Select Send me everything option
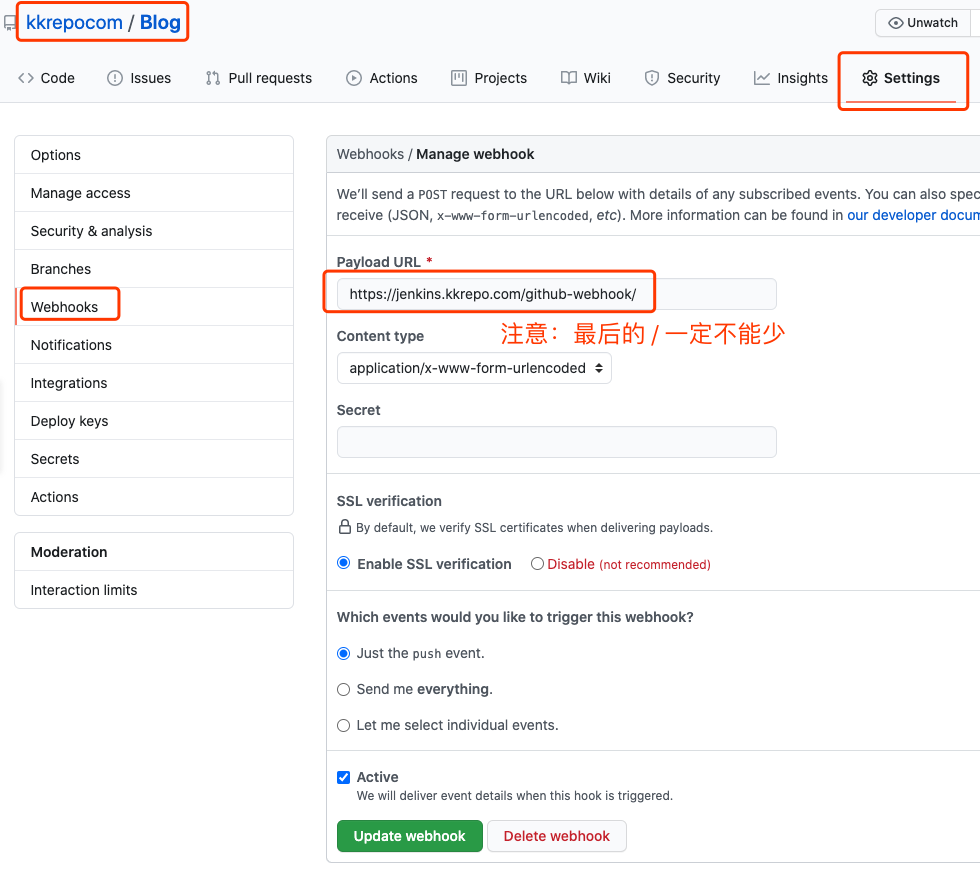Screen dimensions: 980x892 coord(343,689)
